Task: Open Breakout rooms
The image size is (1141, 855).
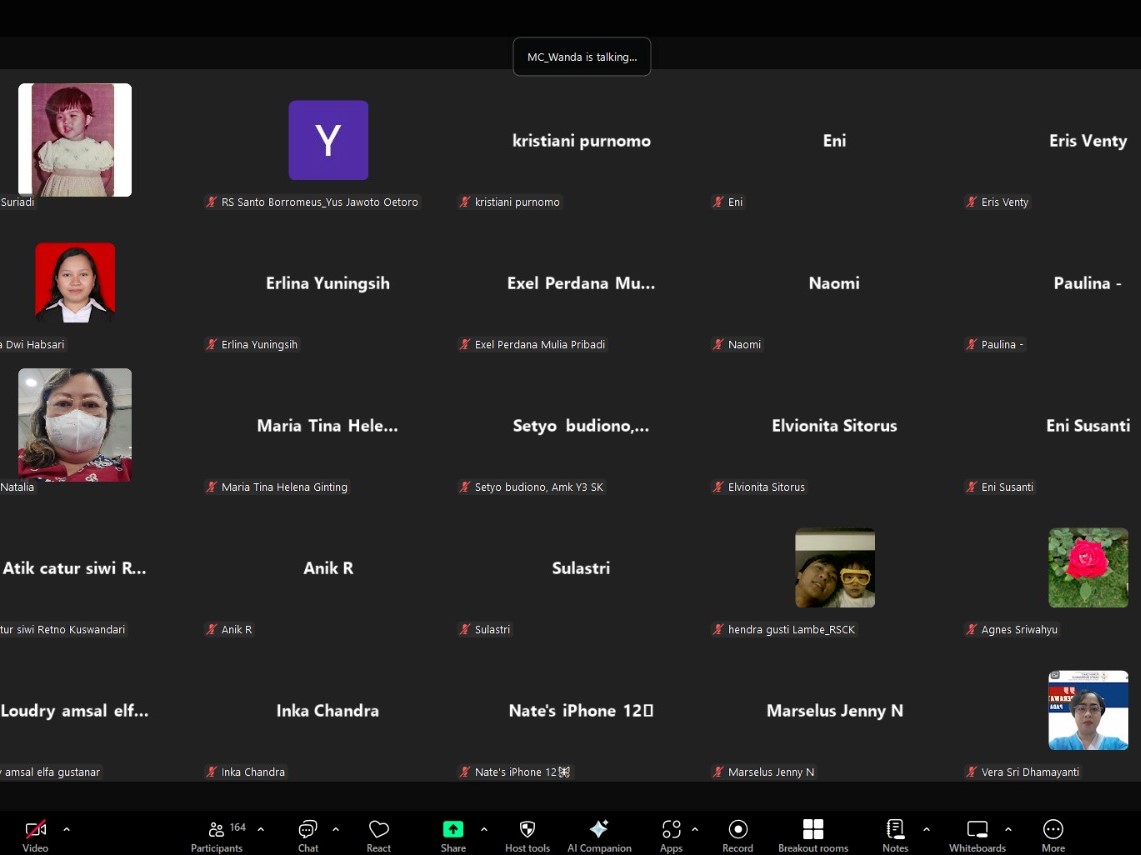Action: 813,835
